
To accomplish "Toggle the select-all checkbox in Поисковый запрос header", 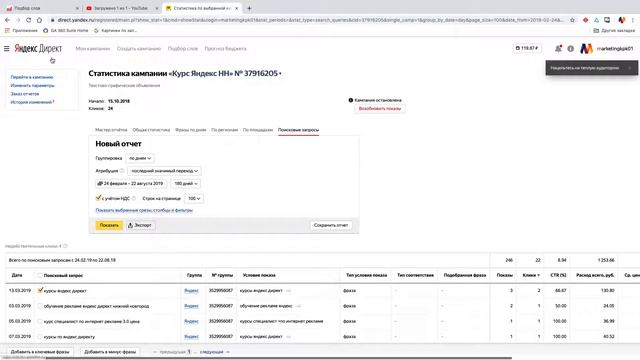I will pos(40,275).
